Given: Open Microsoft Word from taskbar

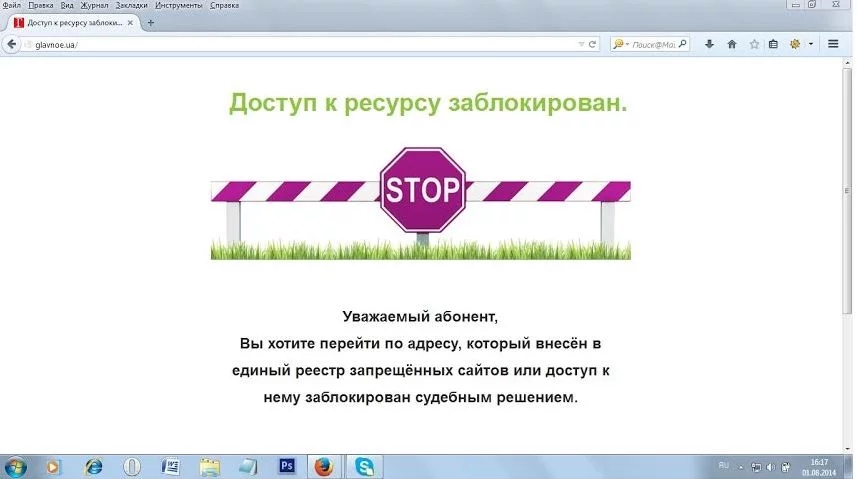Looking at the screenshot, I should 171,467.
